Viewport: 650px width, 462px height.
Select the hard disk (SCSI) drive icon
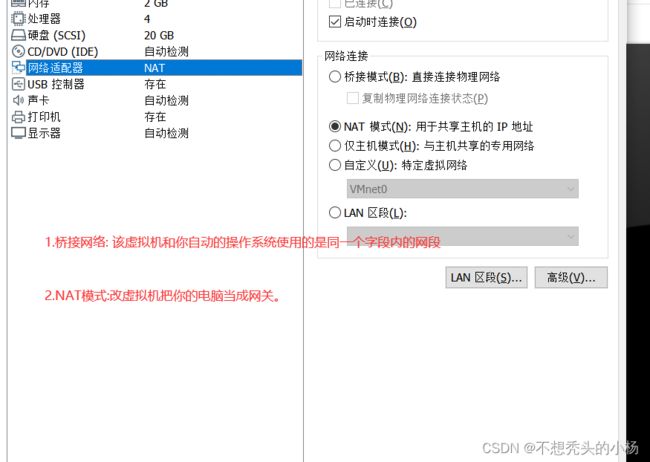pyautogui.click(x=18, y=35)
